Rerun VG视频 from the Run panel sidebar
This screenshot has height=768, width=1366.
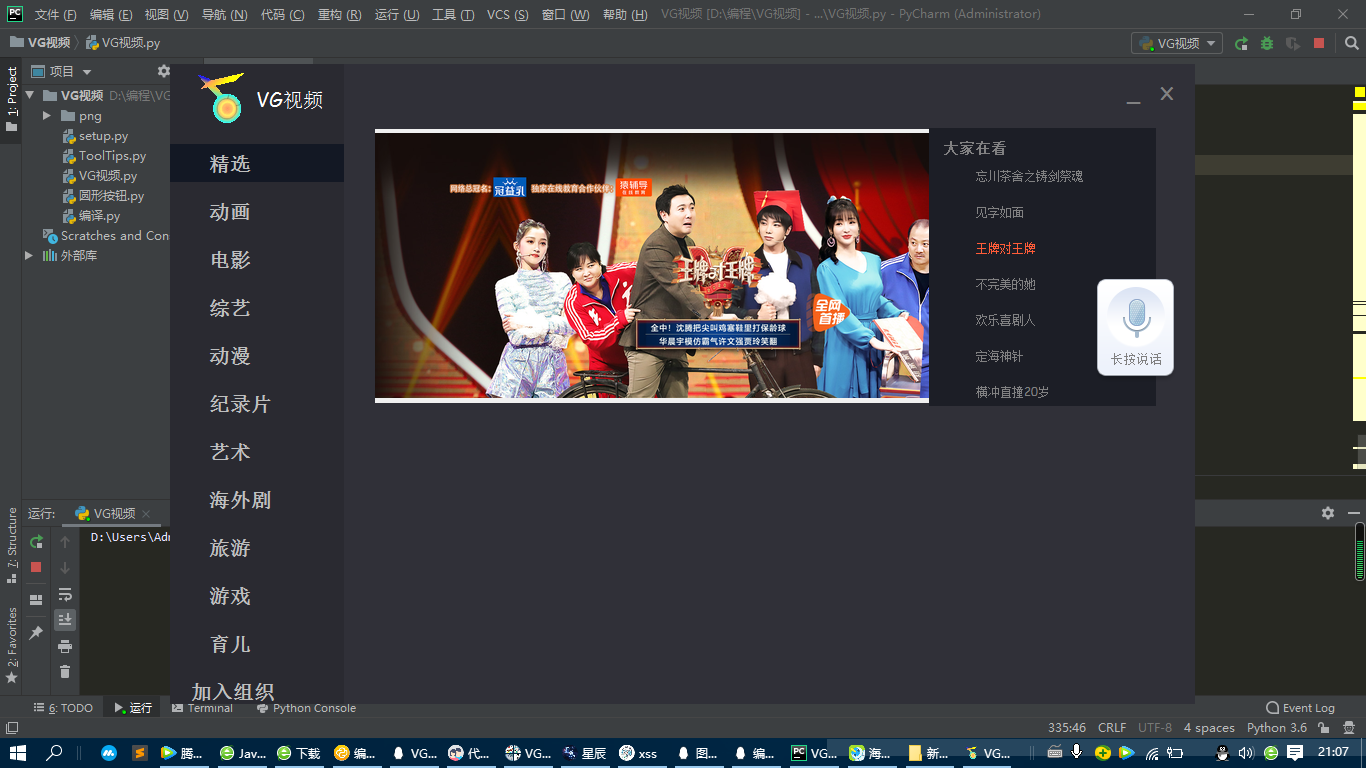(x=36, y=541)
